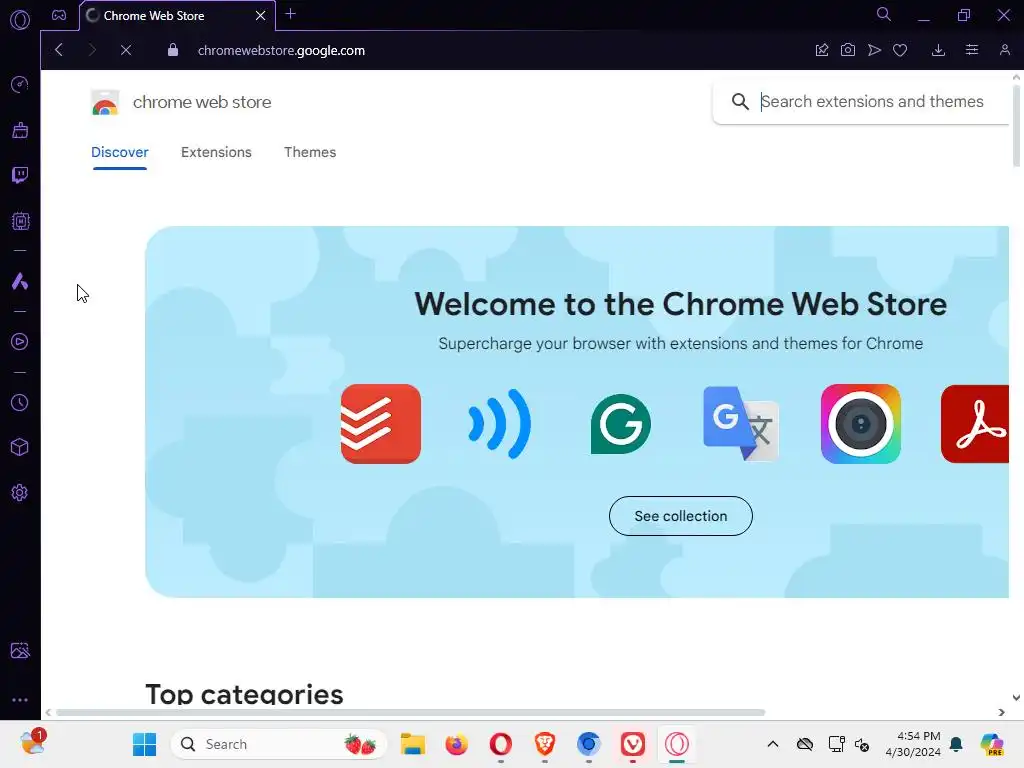Switch to the Extensions tab

point(216,152)
